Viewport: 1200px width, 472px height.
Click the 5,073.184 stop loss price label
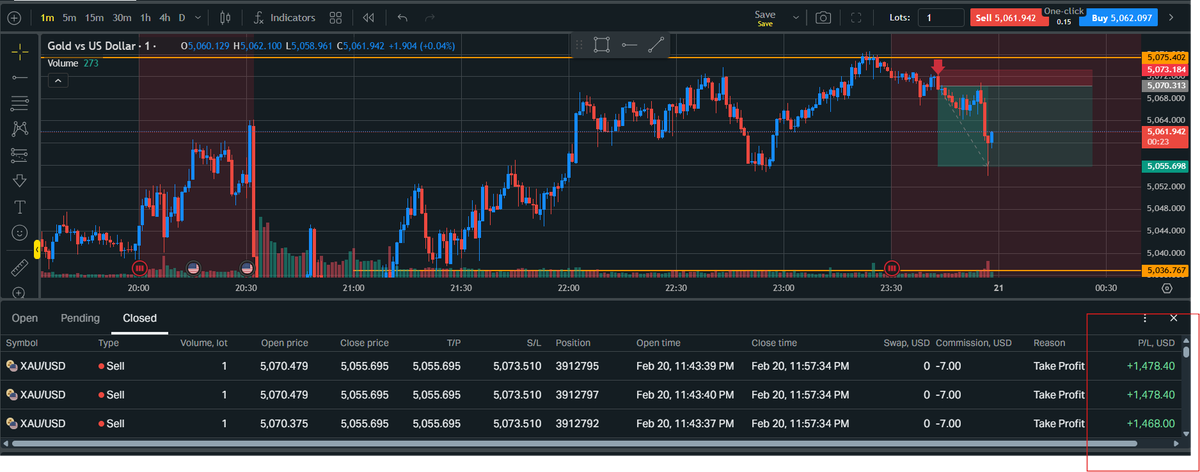tap(1166, 70)
